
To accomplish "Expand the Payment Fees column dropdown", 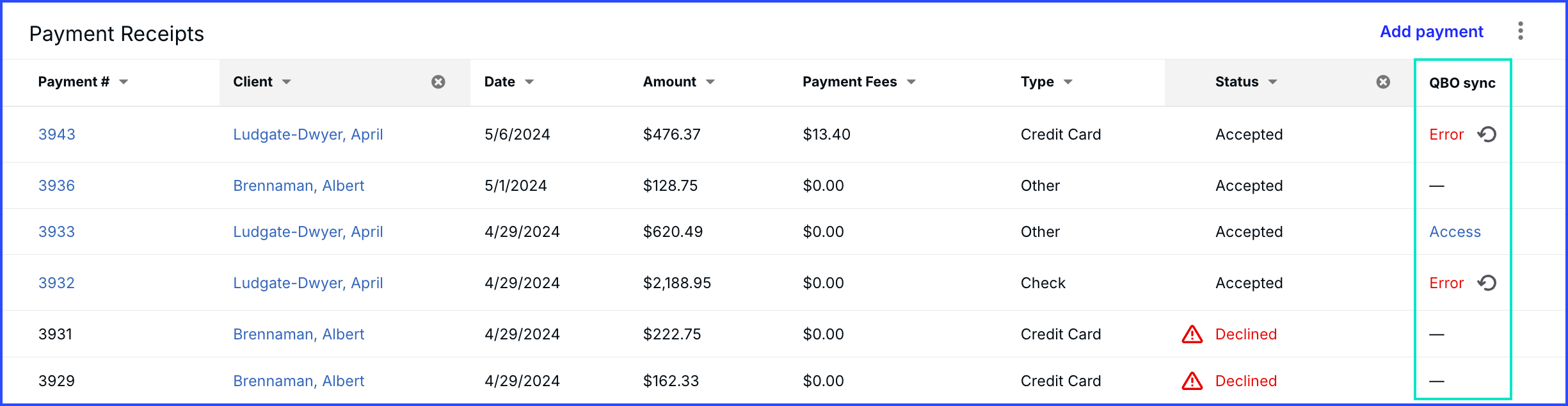I will point(911,82).
